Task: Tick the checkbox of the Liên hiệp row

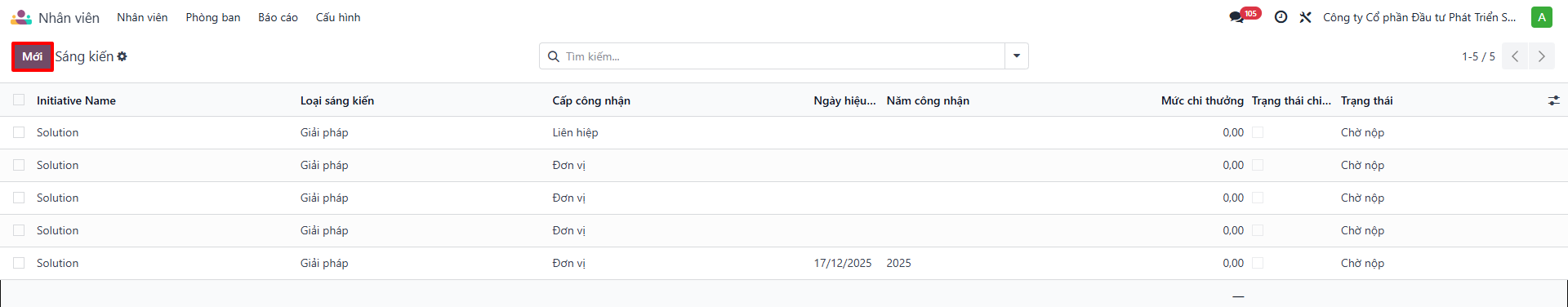Action: point(19,132)
